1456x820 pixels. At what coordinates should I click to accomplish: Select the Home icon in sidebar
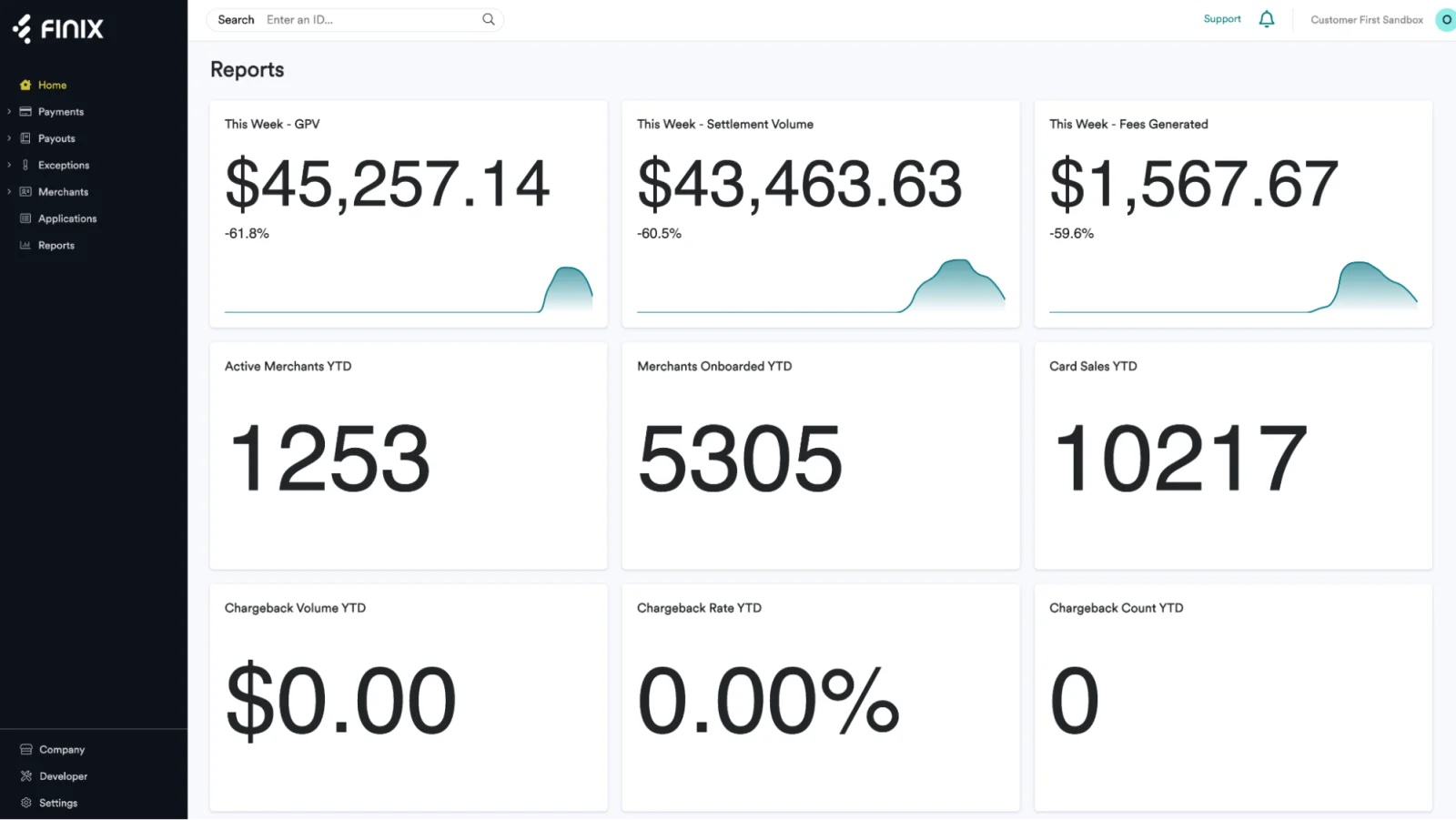click(x=25, y=84)
